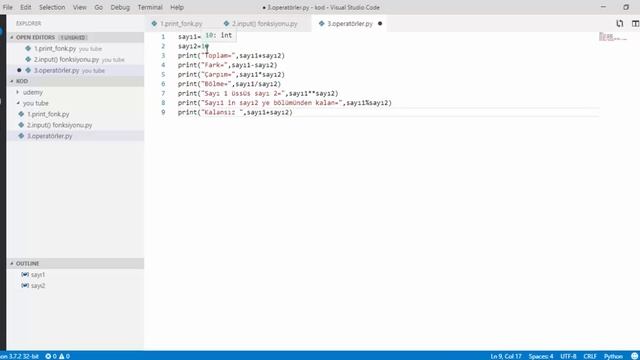Click the variable icon beside sayı2 in Outline
Image resolution: width=640 pixels, height=360 pixels.
[25, 286]
